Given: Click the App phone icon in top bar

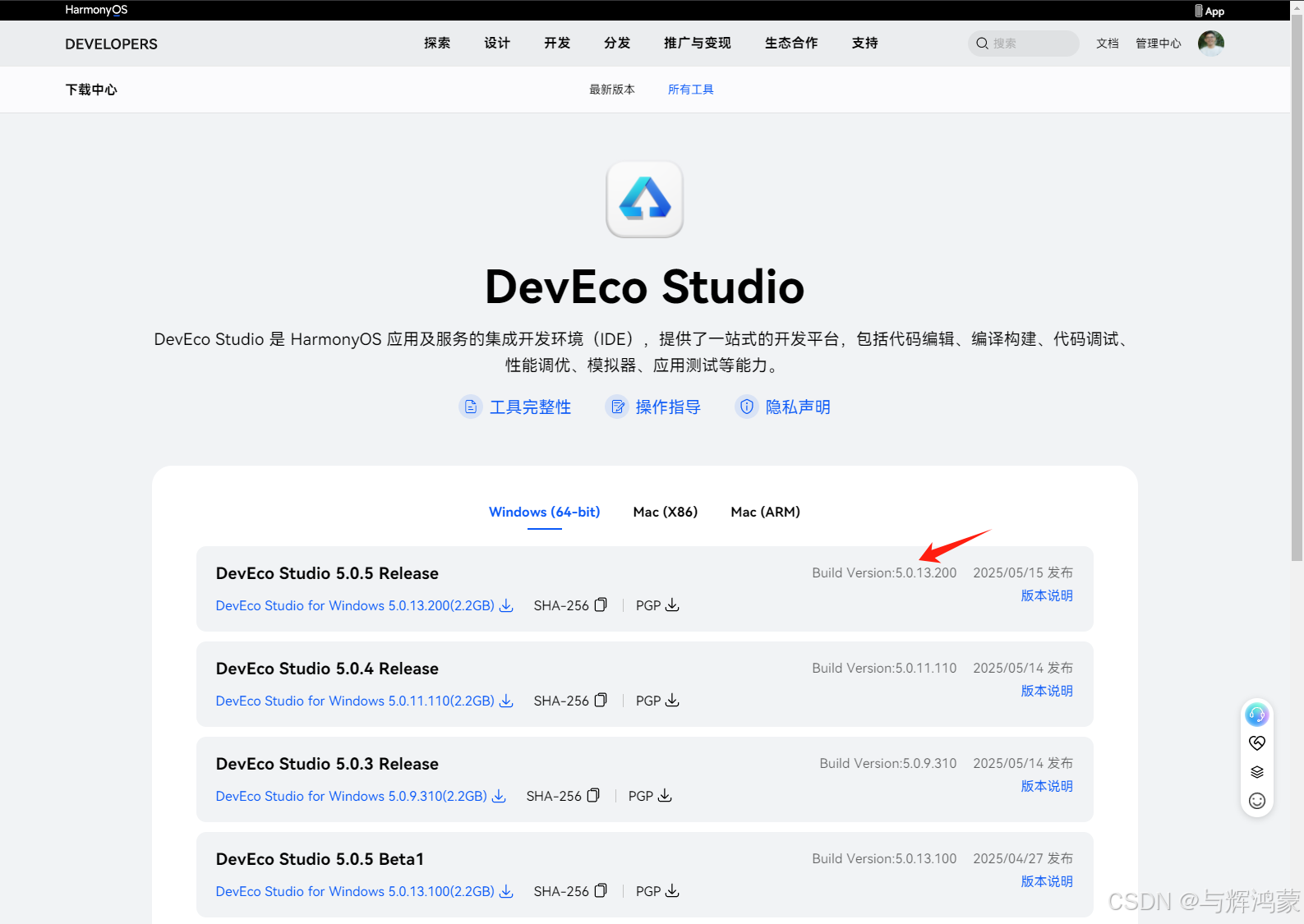Looking at the screenshot, I should point(1199,11).
